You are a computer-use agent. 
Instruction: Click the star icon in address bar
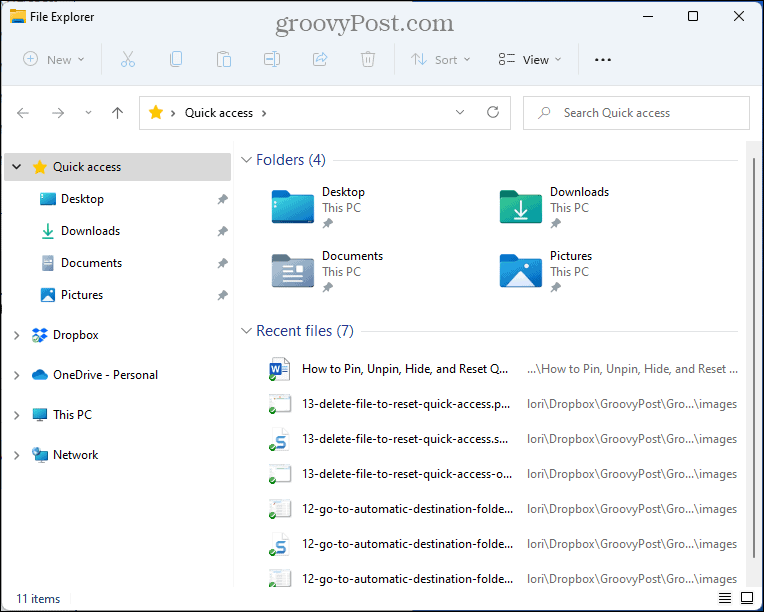(155, 113)
